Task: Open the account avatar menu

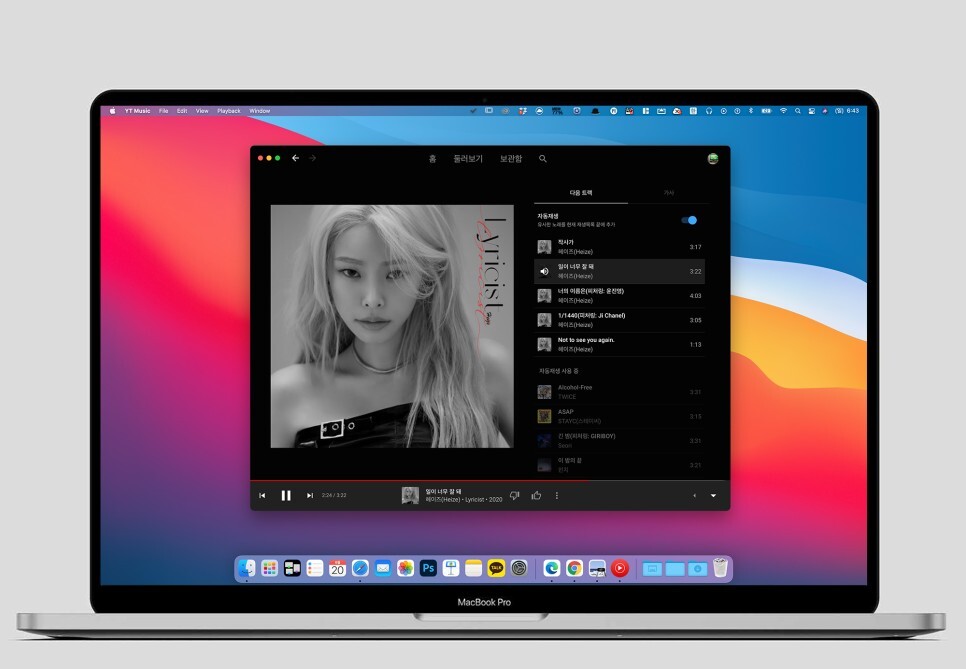Action: tap(713, 158)
